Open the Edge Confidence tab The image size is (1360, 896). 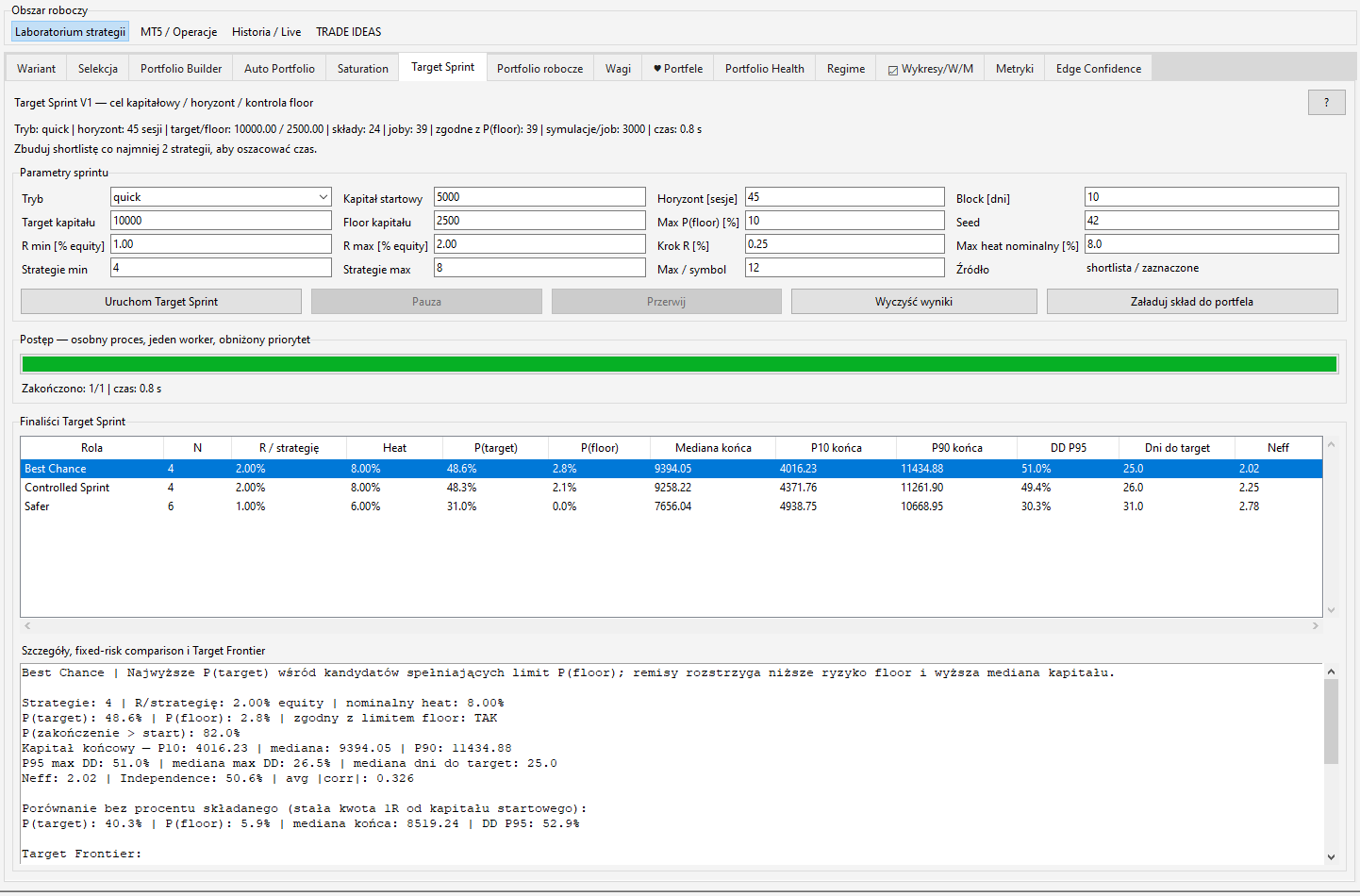click(1099, 69)
